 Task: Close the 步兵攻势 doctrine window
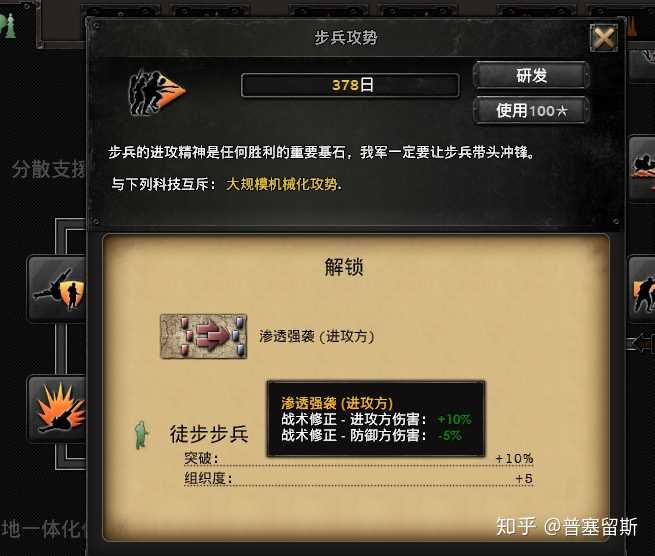[x=604, y=38]
